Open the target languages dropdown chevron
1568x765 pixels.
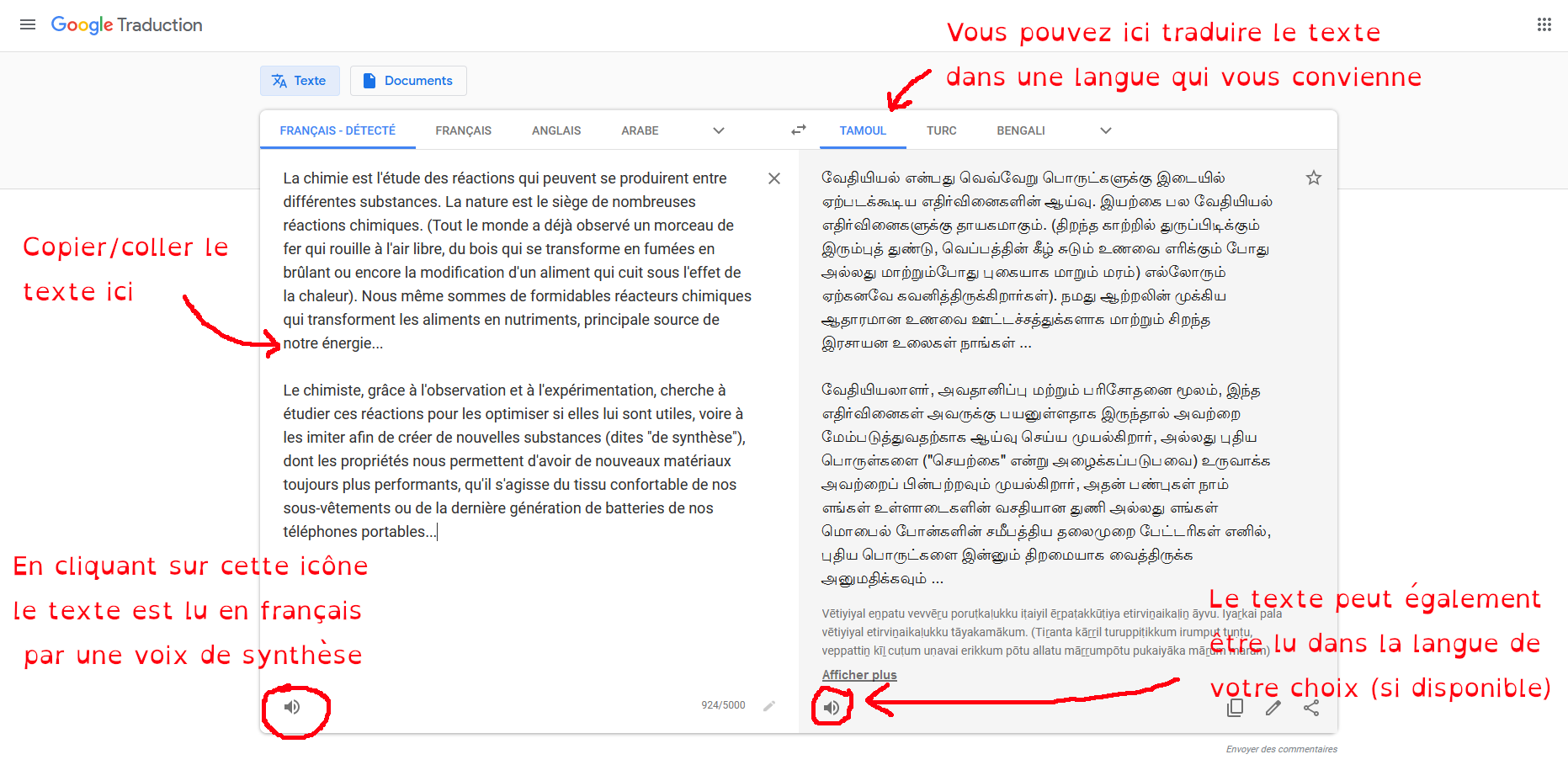[x=1105, y=130]
